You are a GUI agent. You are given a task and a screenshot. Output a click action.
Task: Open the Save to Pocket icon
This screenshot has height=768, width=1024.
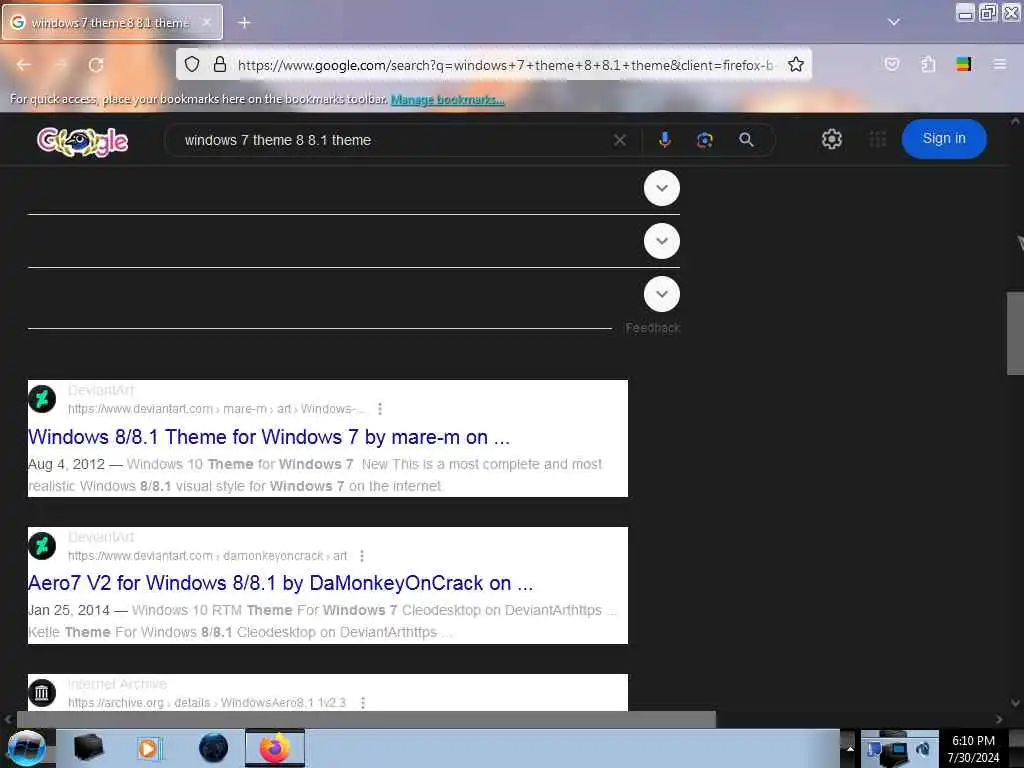pos(891,64)
